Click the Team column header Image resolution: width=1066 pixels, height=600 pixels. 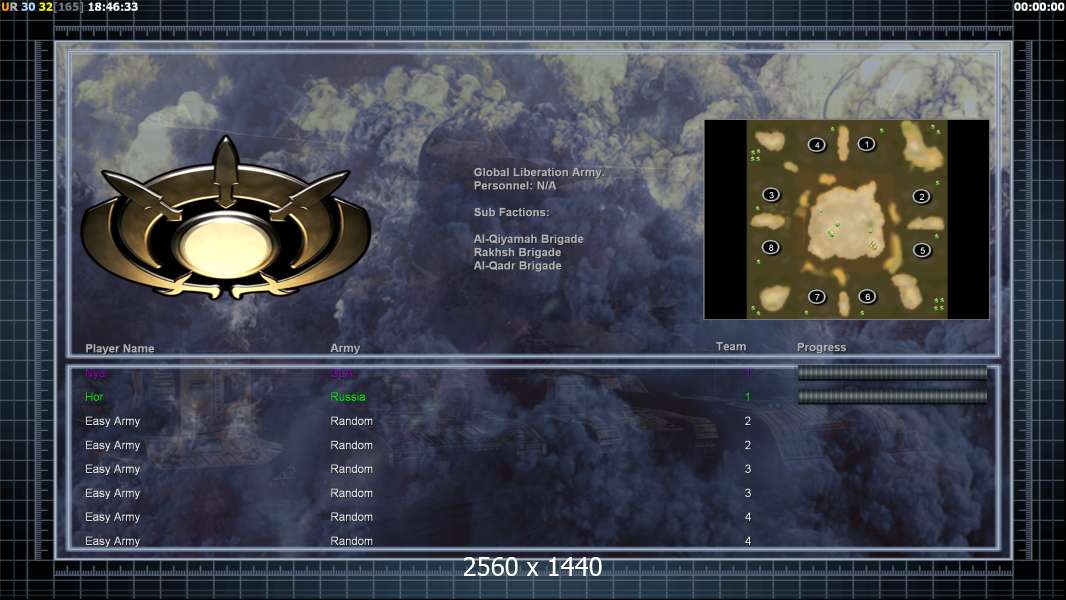coord(731,347)
